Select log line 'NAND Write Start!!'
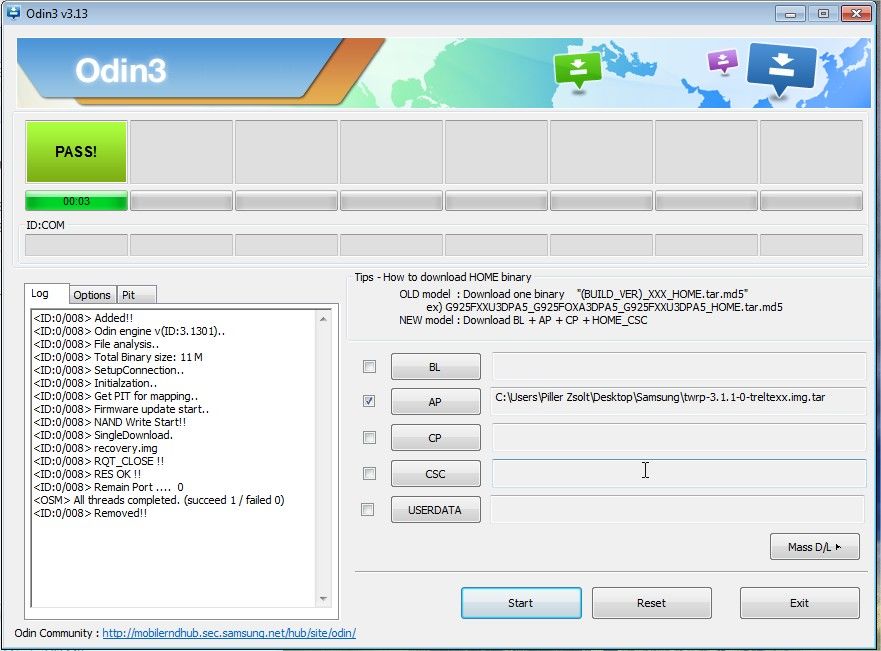This screenshot has width=881, height=651. [x=110, y=422]
